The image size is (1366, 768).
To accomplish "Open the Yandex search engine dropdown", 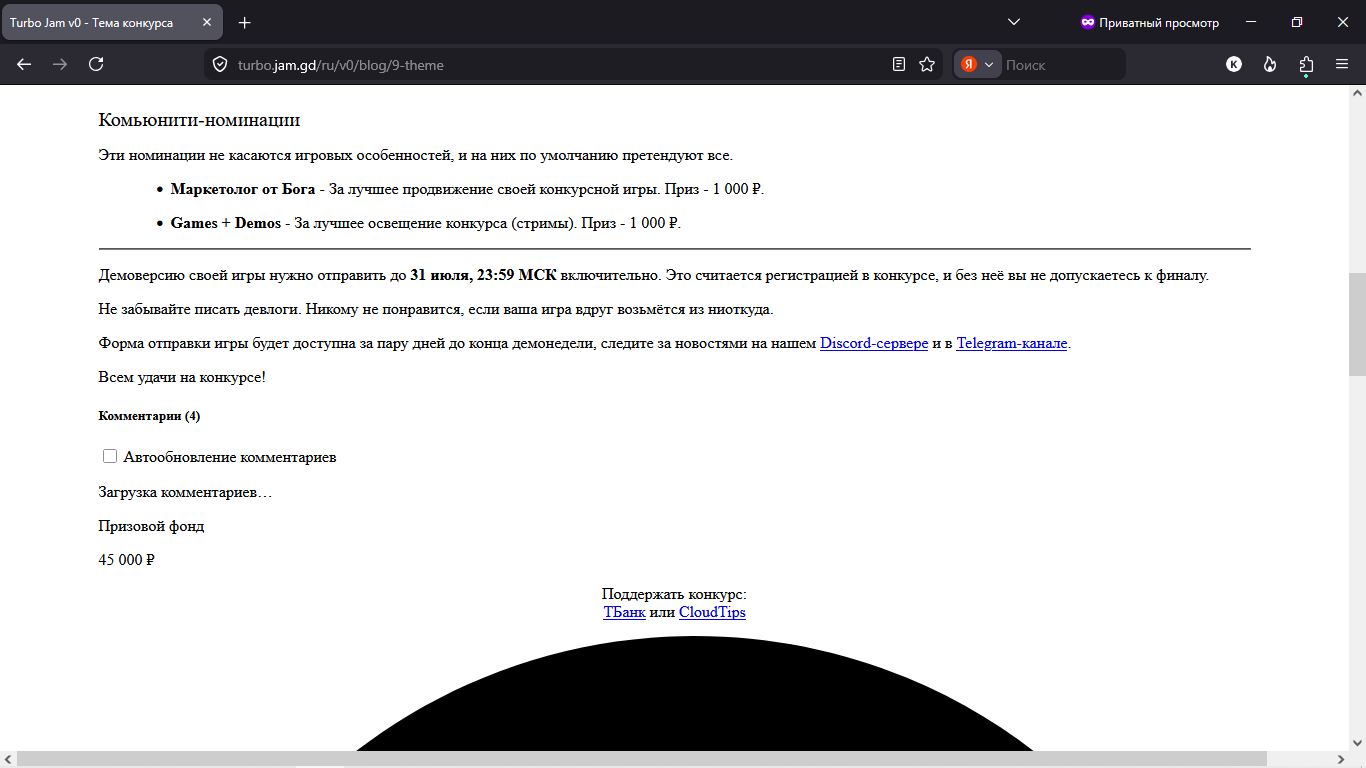I will point(978,64).
